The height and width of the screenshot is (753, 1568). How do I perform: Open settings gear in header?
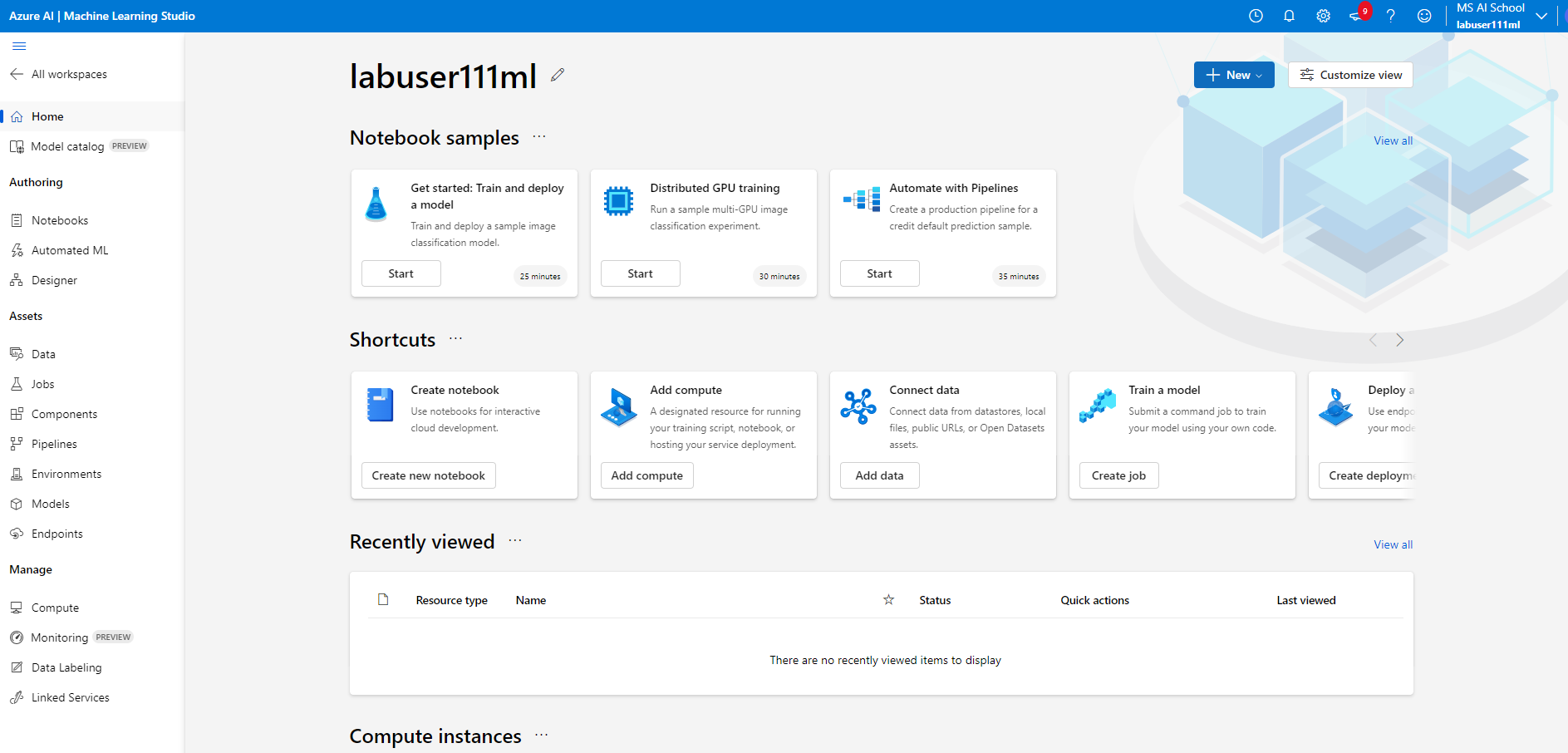click(x=1323, y=16)
